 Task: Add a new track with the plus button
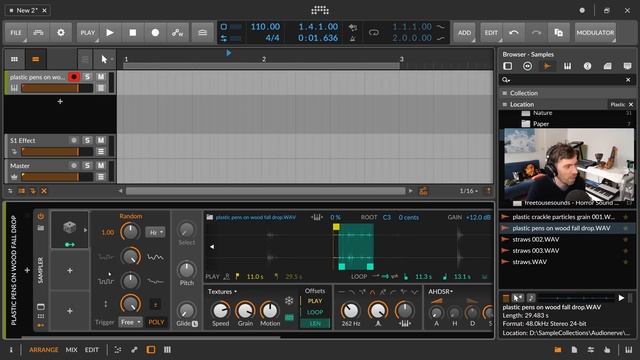click(x=60, y=101)
